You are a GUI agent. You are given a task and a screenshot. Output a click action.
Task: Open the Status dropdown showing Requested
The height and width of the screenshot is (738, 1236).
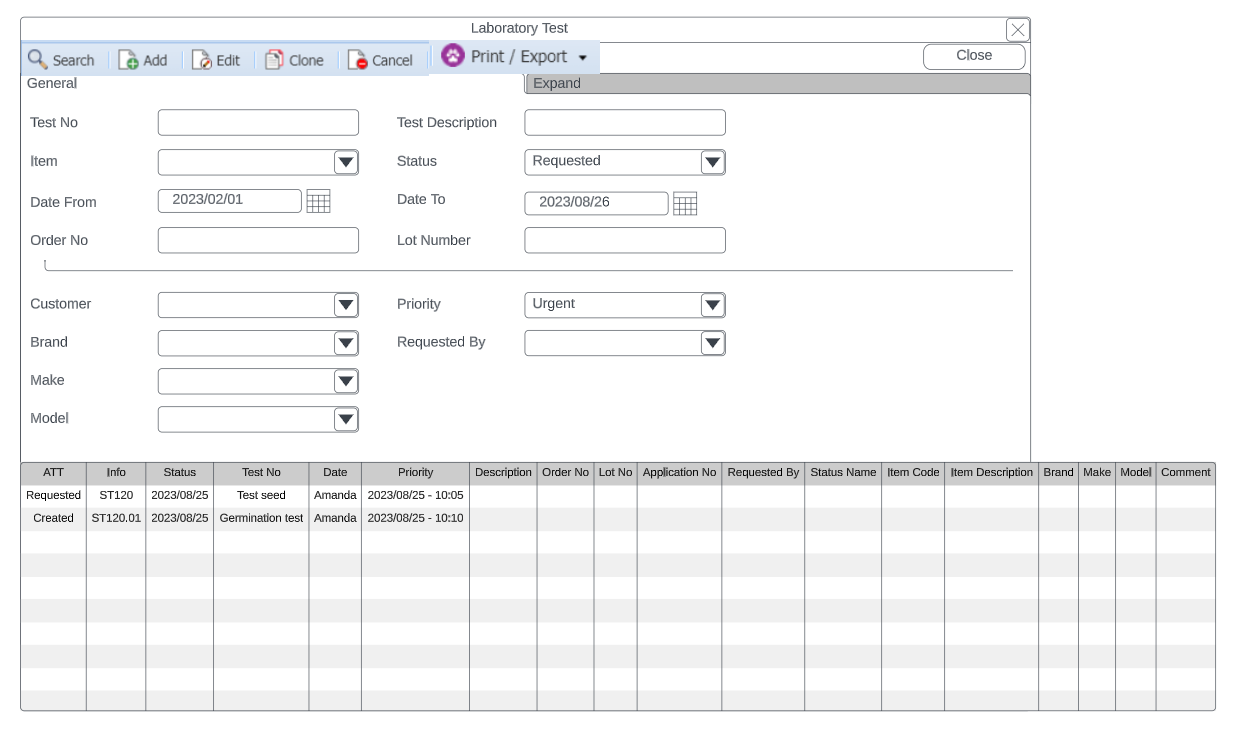tap(712, 162)
